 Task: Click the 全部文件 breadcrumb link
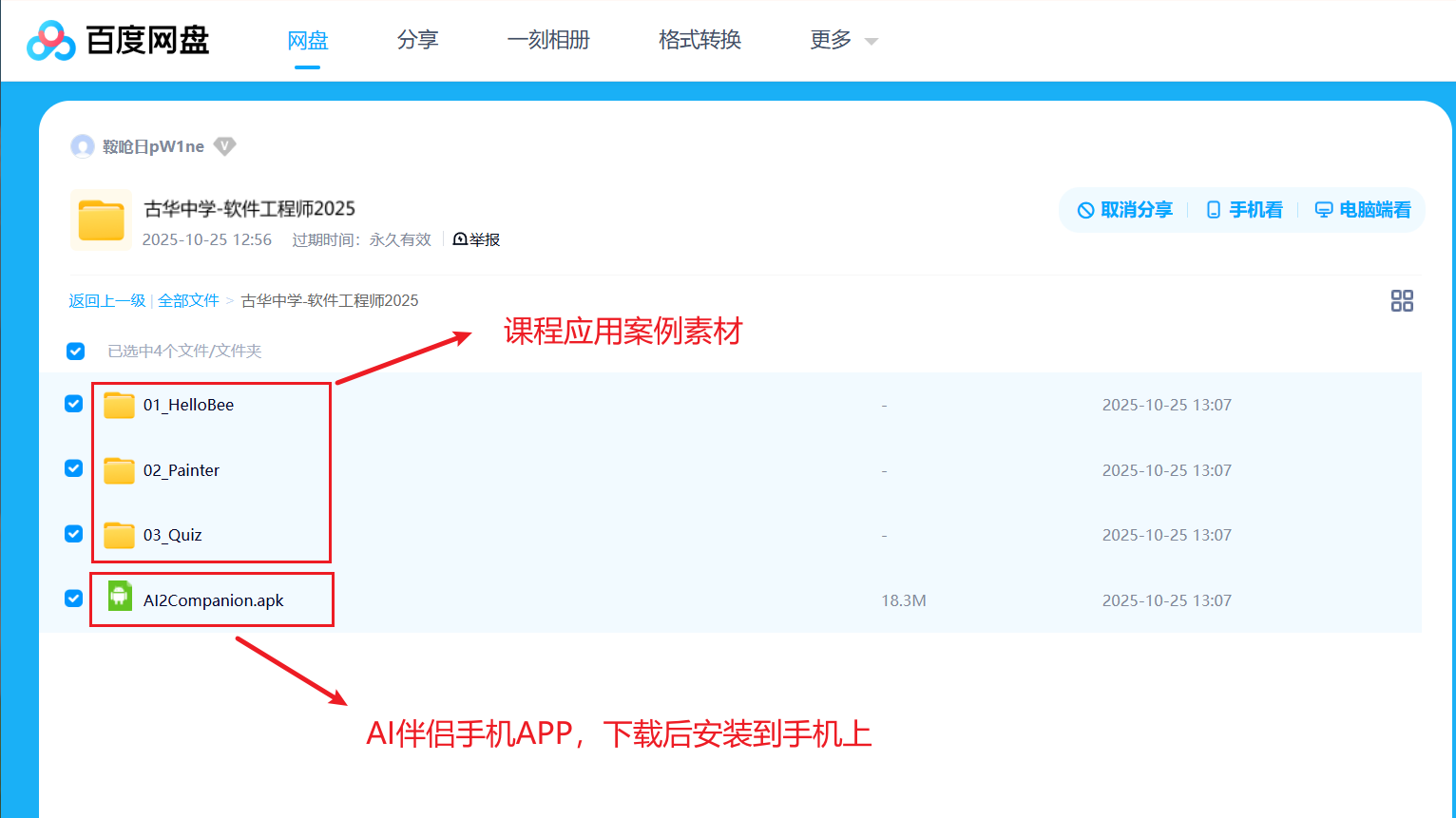[188, 301]
